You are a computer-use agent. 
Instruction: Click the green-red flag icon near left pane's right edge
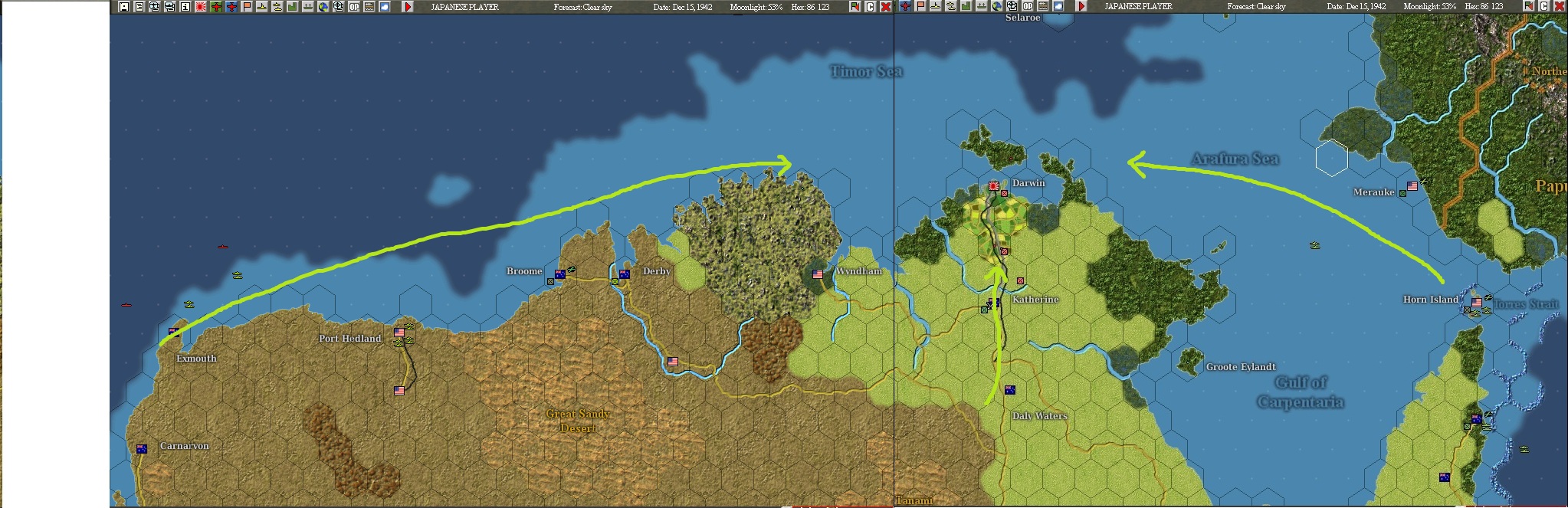(855, 7)
